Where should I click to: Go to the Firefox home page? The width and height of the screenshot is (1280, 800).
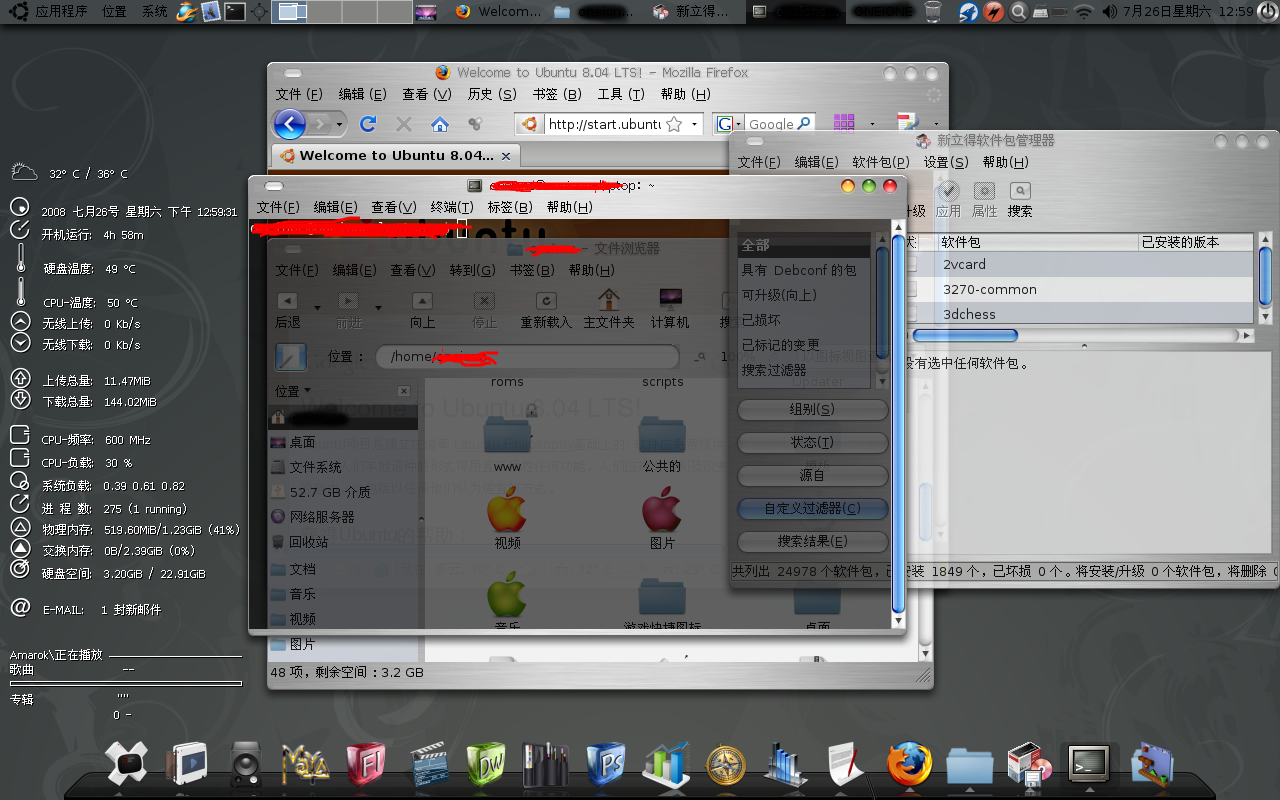(439, 124)
